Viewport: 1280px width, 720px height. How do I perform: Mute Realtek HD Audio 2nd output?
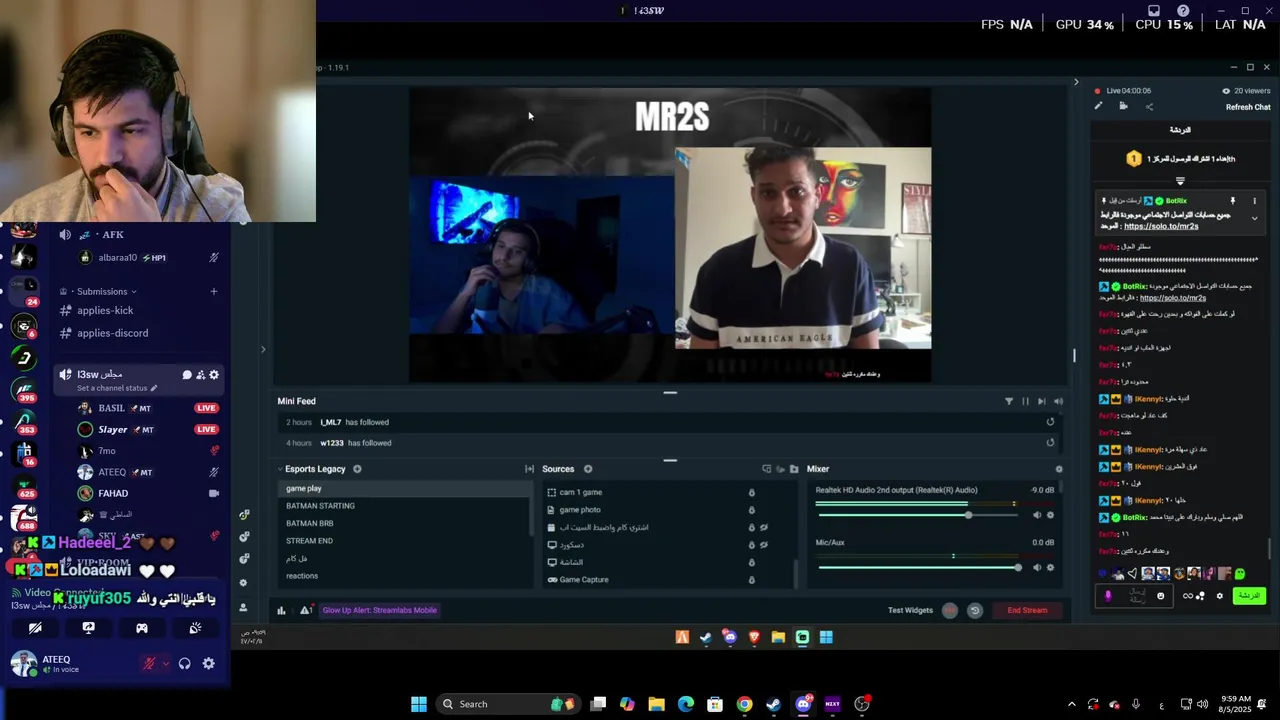coord(1036,515)
